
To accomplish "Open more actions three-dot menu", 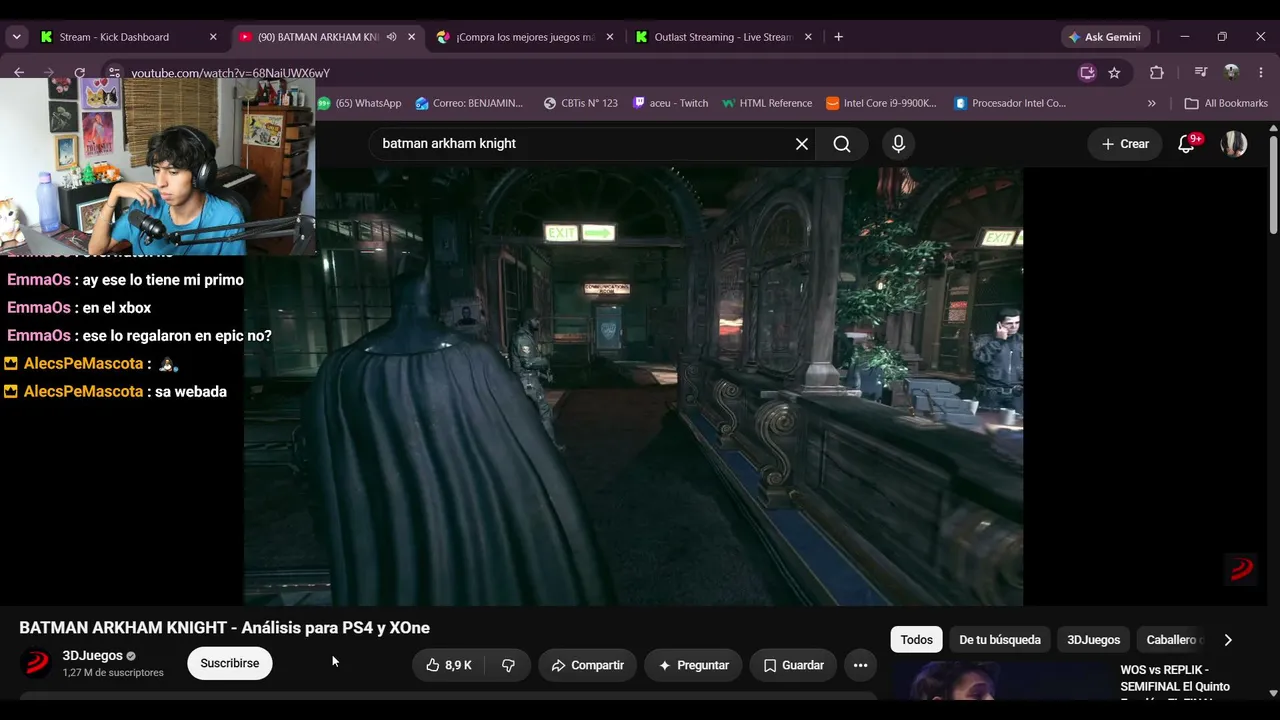I will coord(860,665).
